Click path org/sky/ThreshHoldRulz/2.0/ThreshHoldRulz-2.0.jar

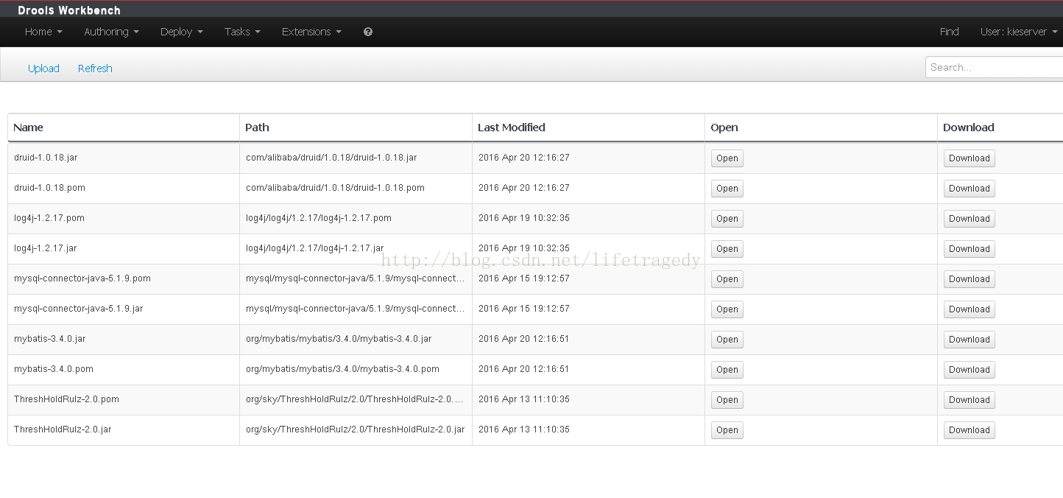pos(355,430)
